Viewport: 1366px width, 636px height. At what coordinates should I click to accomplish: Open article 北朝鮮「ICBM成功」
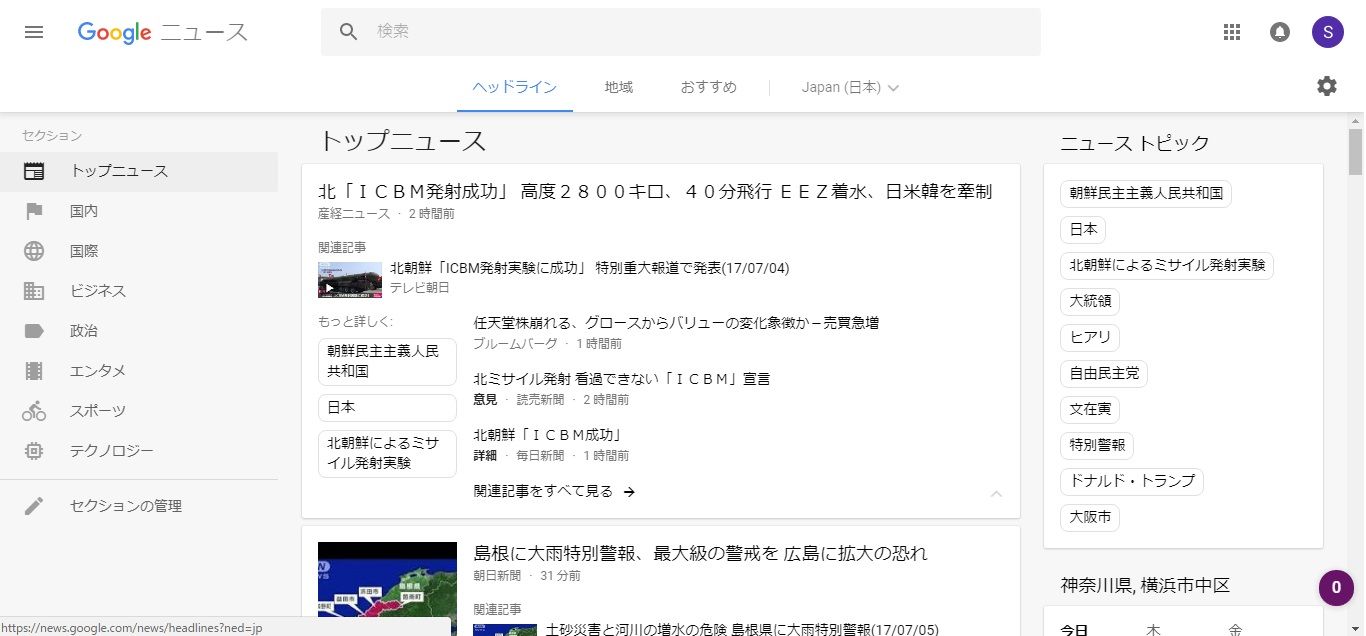pos(549,435)
